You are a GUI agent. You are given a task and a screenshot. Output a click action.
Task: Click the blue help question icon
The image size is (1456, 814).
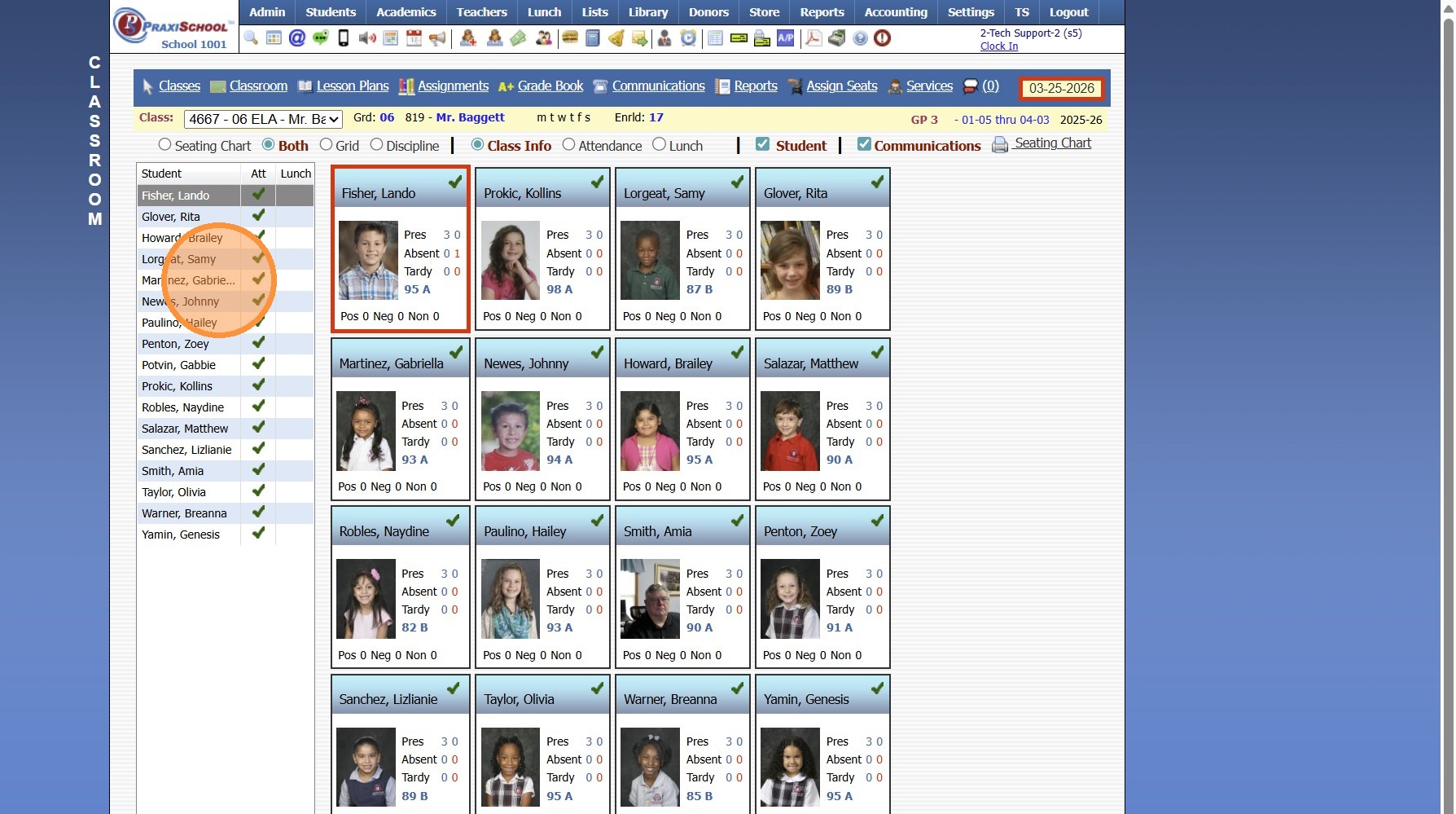(x=861, y=38)
